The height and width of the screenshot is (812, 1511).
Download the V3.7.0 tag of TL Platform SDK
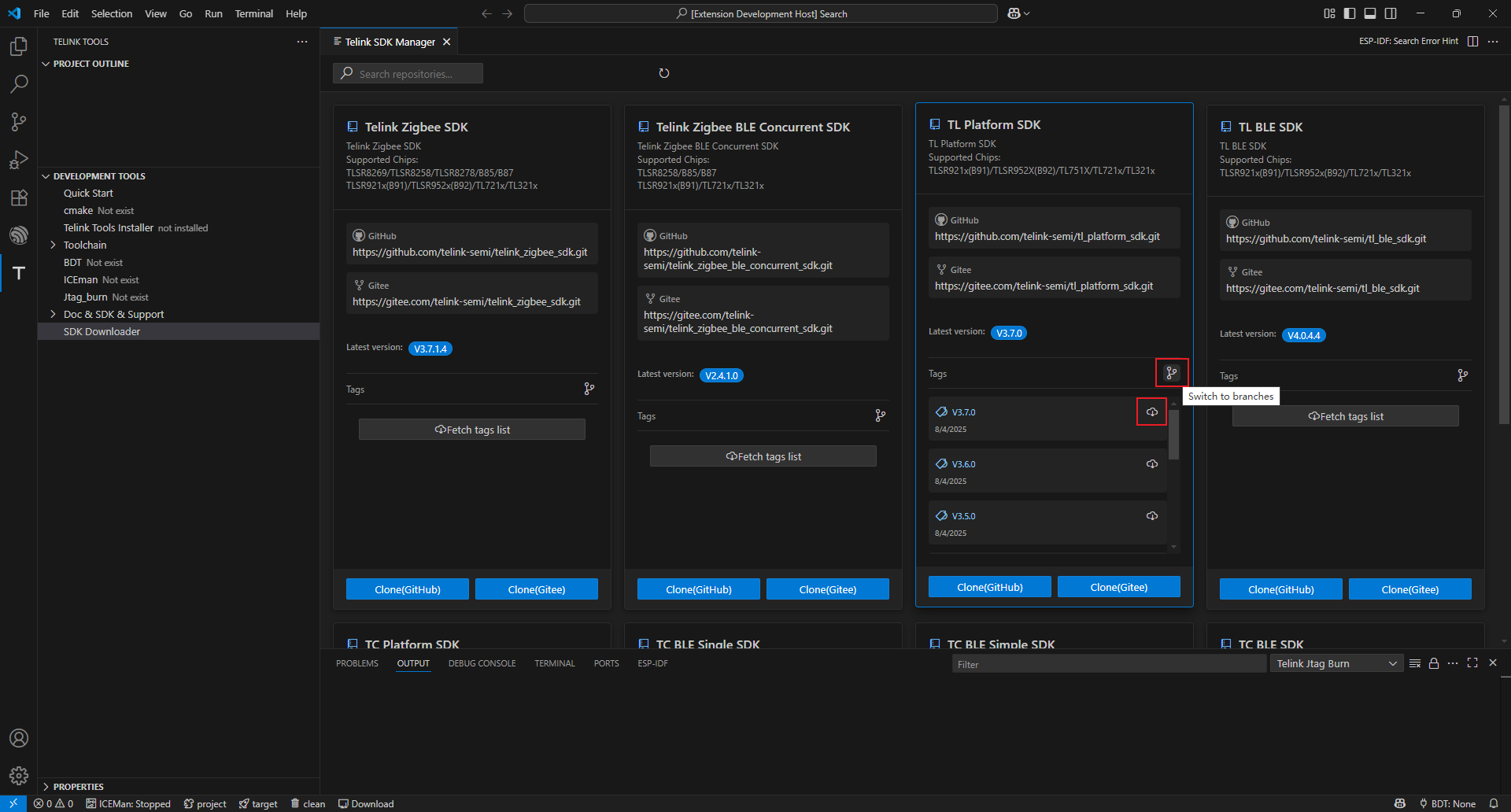(x=1151, y=412)
